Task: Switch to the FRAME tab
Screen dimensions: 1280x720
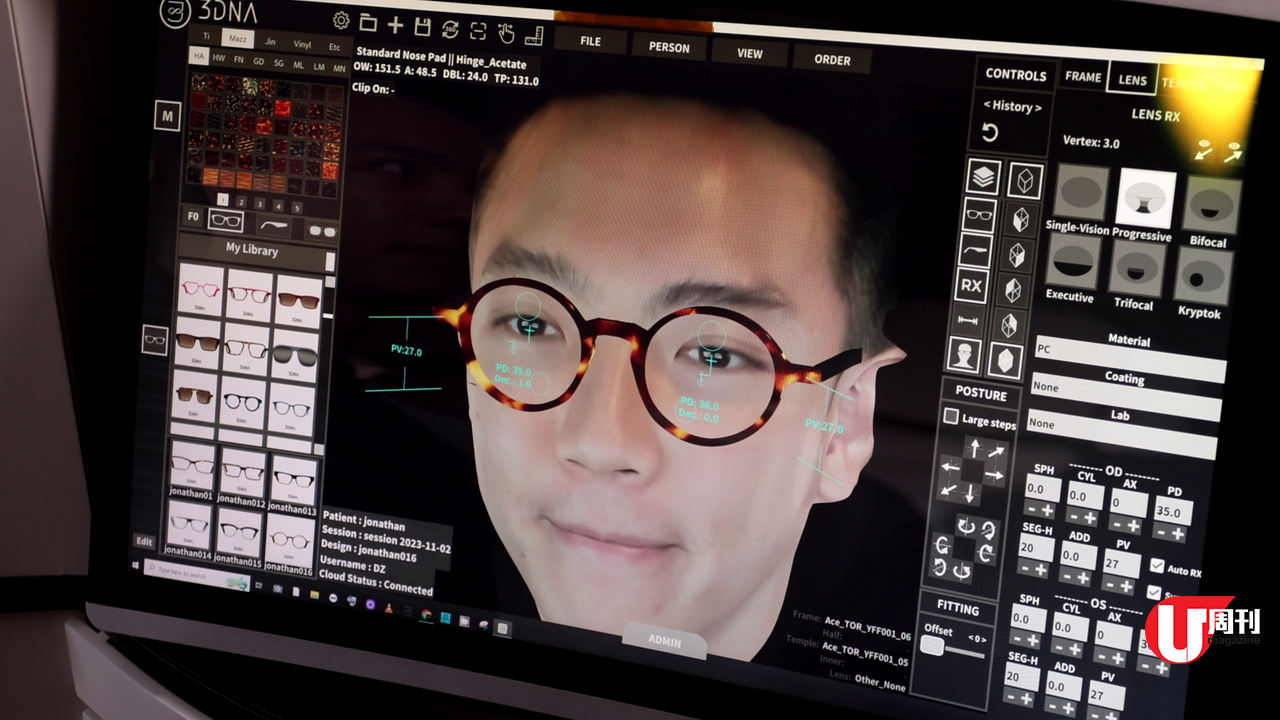Action: [1082, 77]
